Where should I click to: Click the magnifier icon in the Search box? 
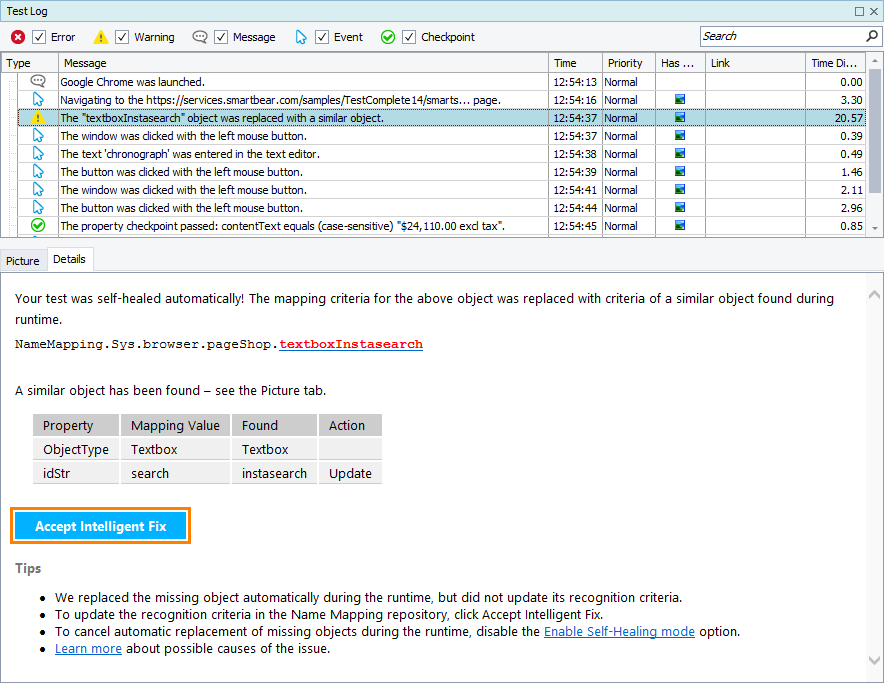pyautogui.click(x=872, y=36)
